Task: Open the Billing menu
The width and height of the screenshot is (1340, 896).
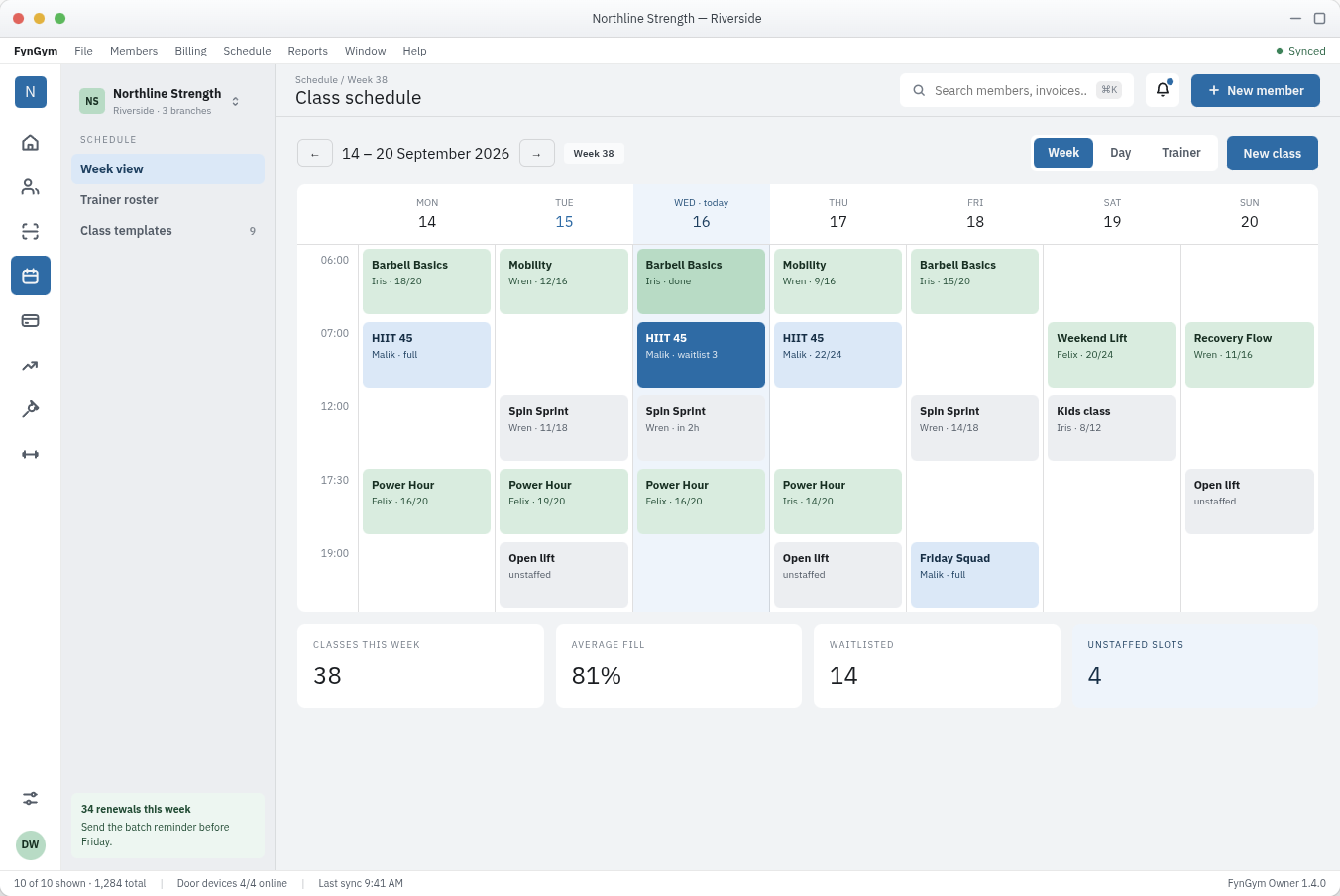Action: point(190,51)
